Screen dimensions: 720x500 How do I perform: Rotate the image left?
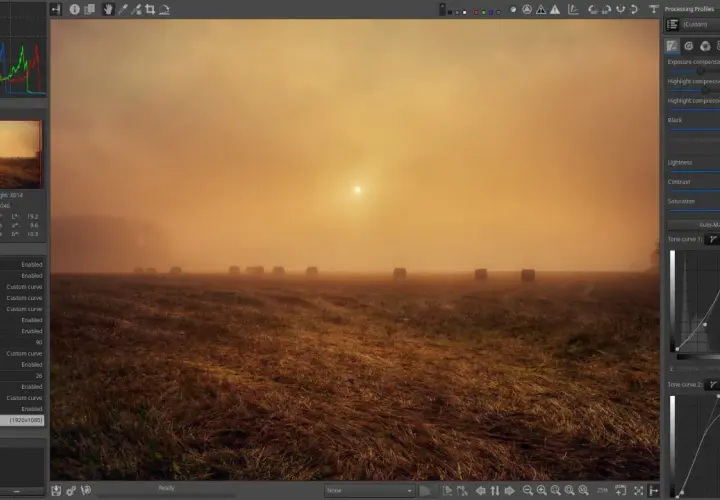[x=593, y=9]
